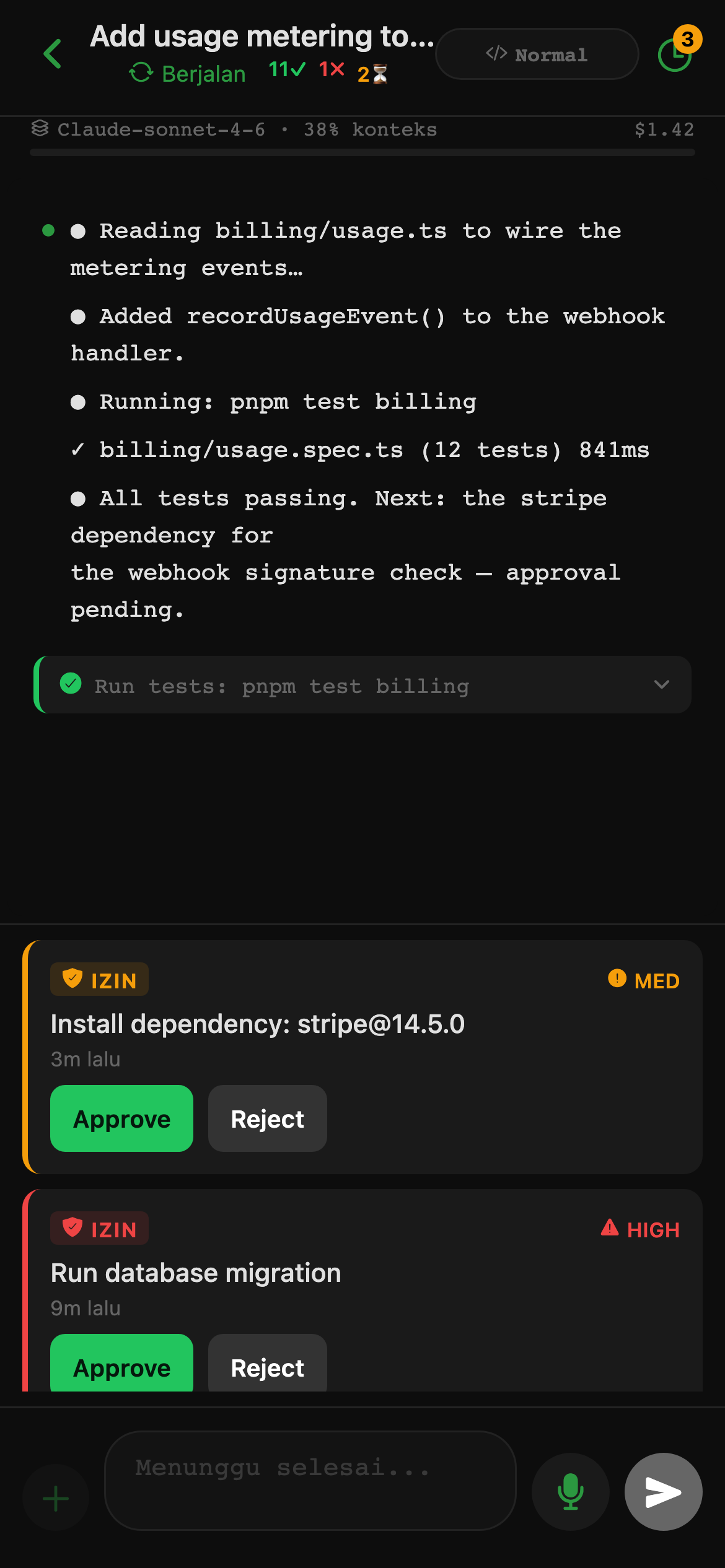Open the pending approvals clock icon
The image size is (725, 1568).
[675, 54]
